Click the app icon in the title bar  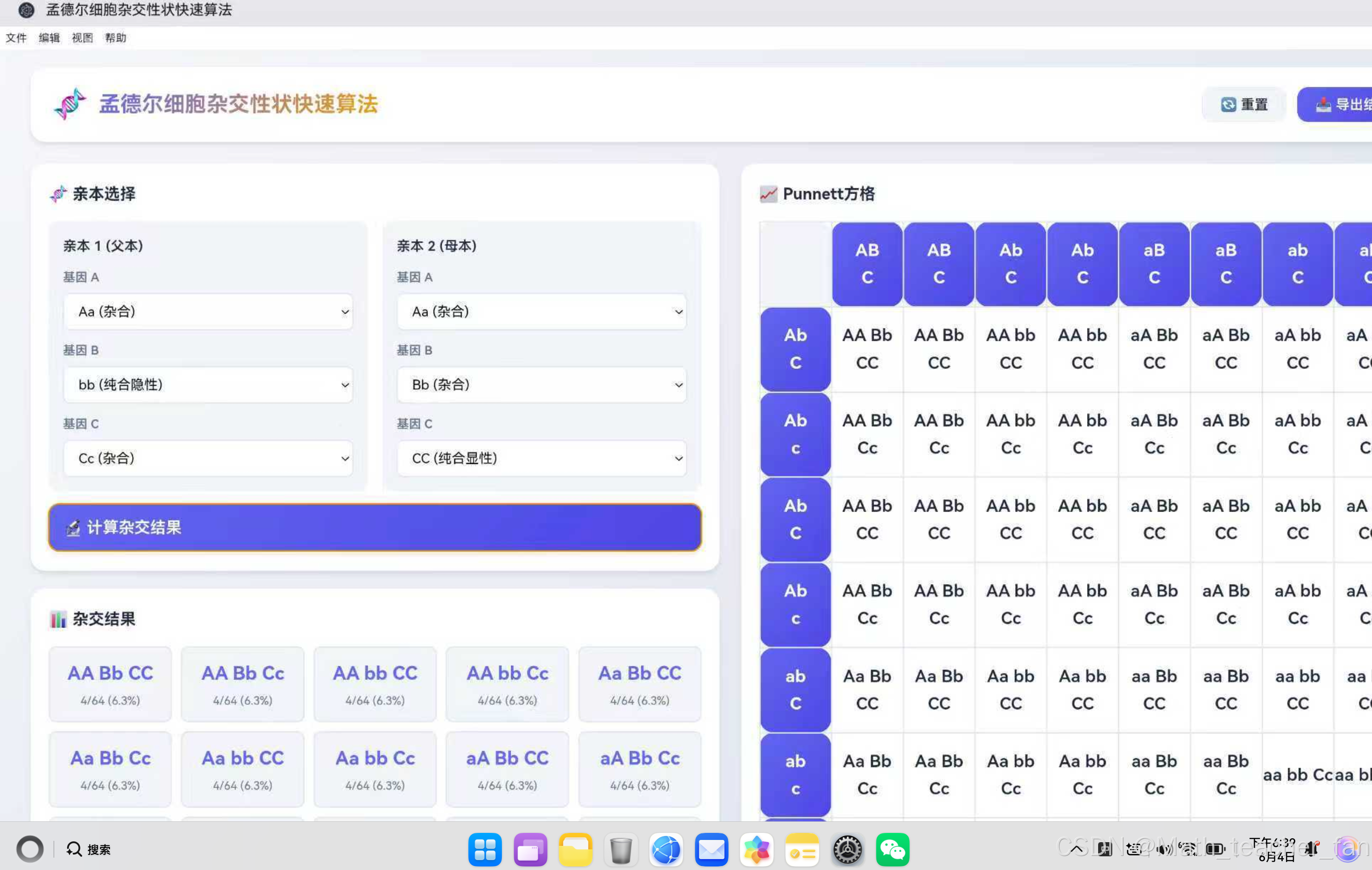(x=26, y=10)
